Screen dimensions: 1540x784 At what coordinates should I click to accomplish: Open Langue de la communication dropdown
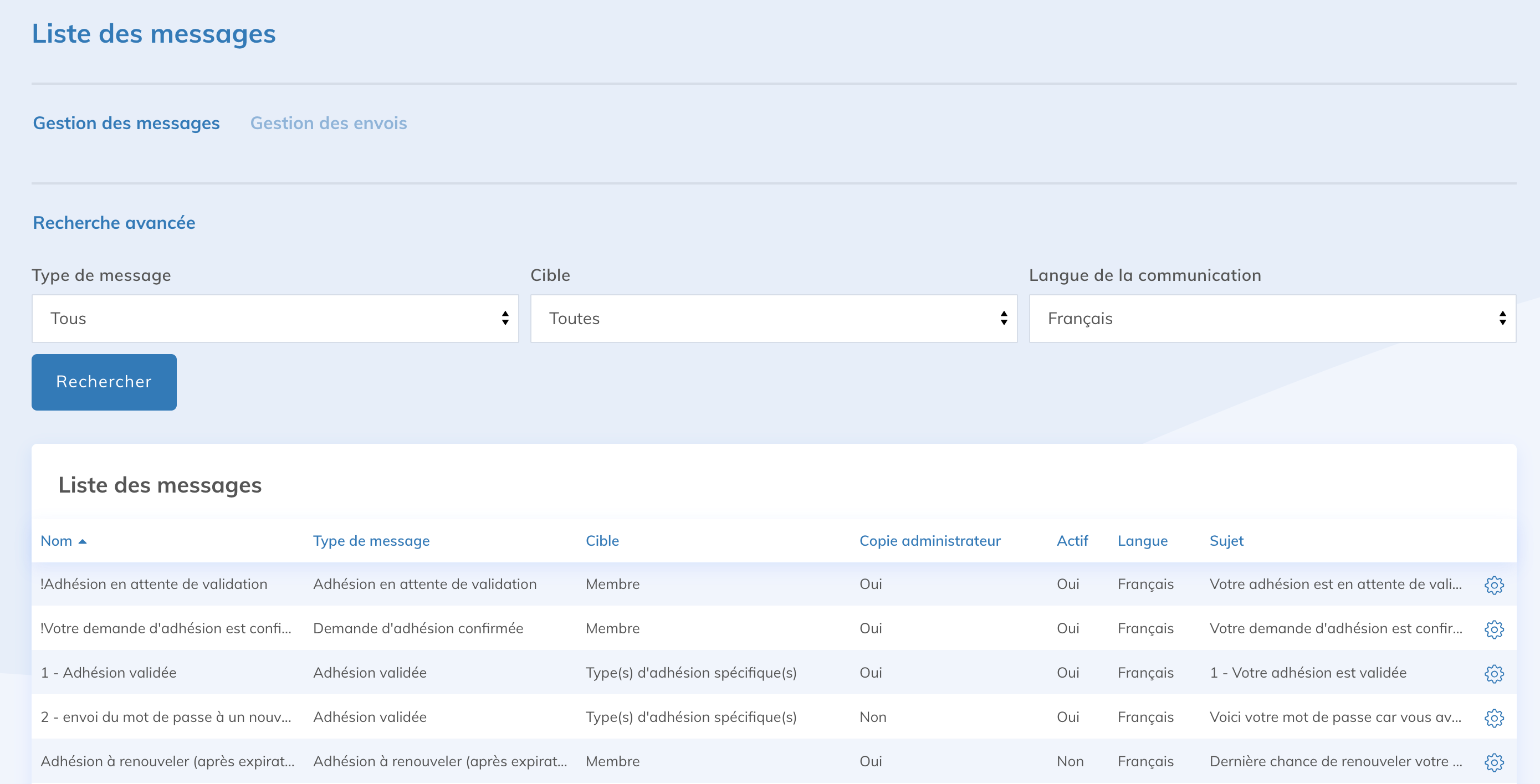click(x=1272, y=319)
